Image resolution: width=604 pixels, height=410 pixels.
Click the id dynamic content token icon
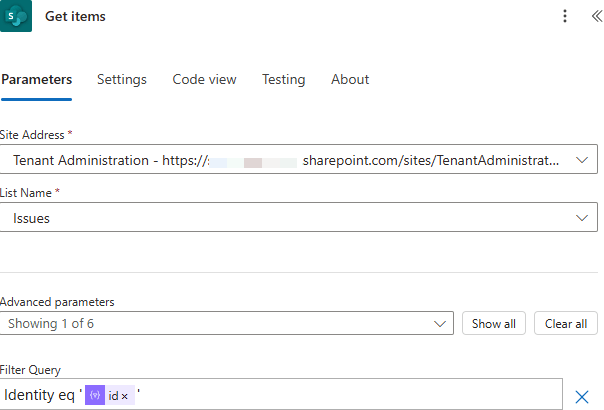(x=96, y=396)
